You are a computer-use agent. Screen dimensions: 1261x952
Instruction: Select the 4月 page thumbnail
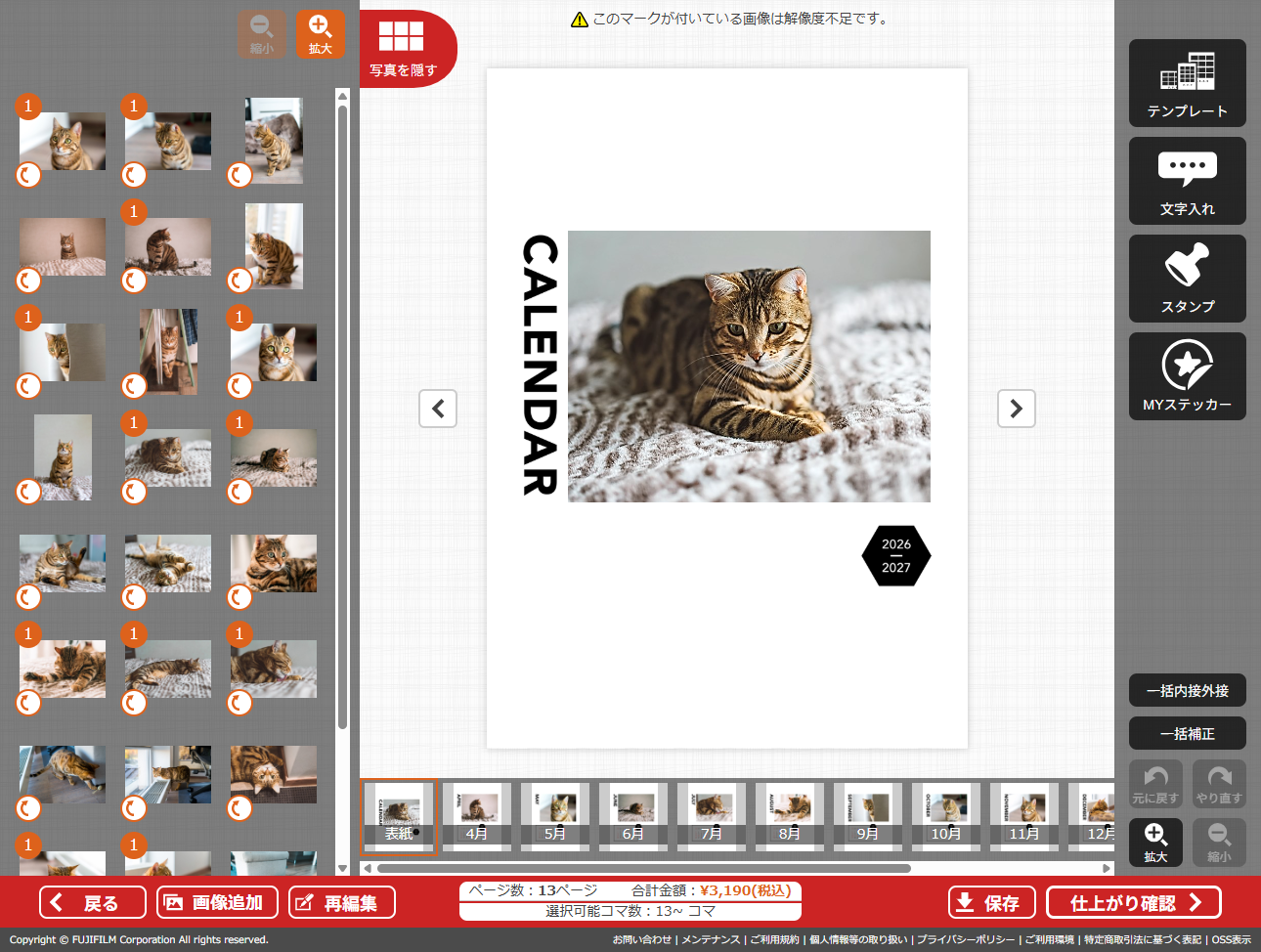coord(476,816)
